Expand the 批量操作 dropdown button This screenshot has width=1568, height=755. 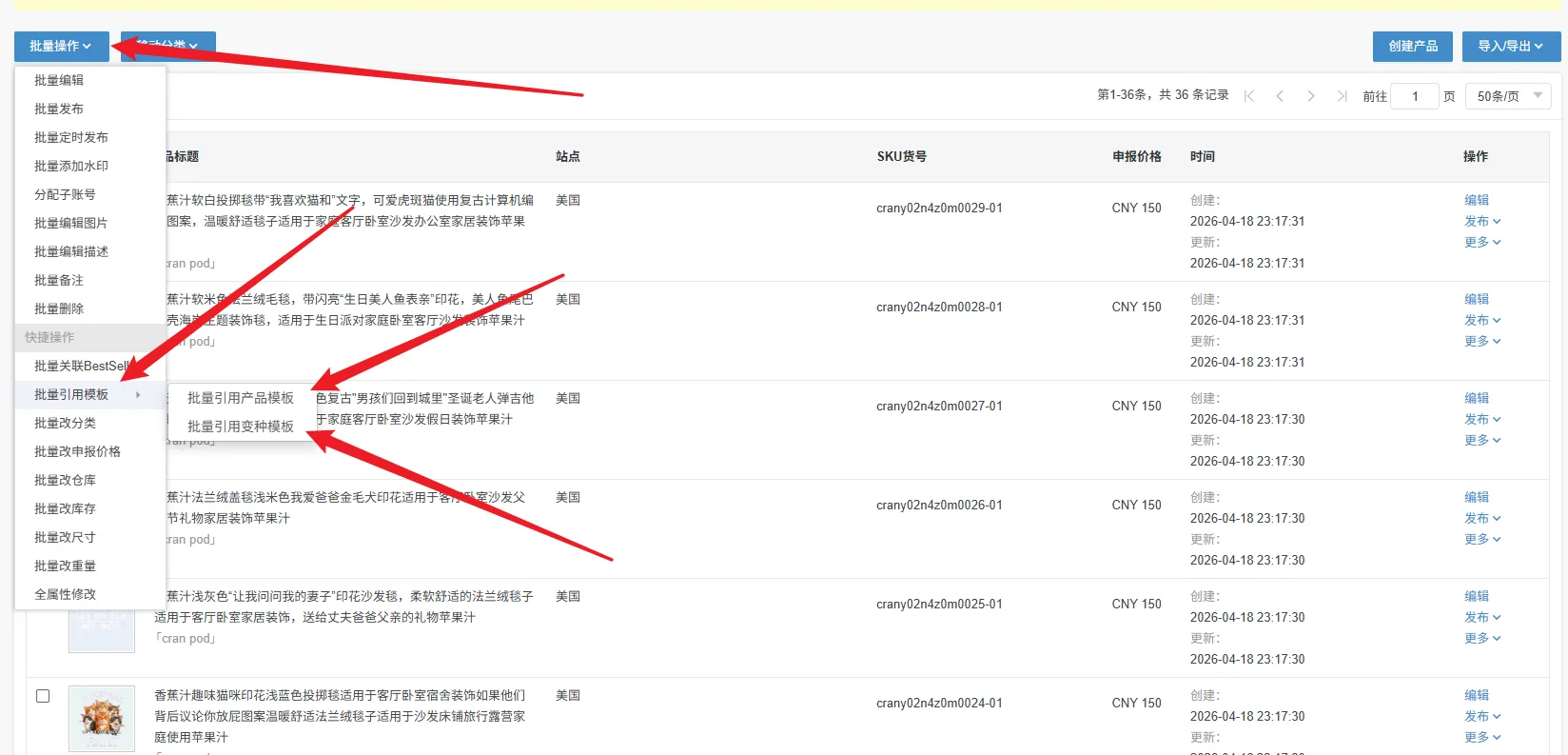pos(61,46)
